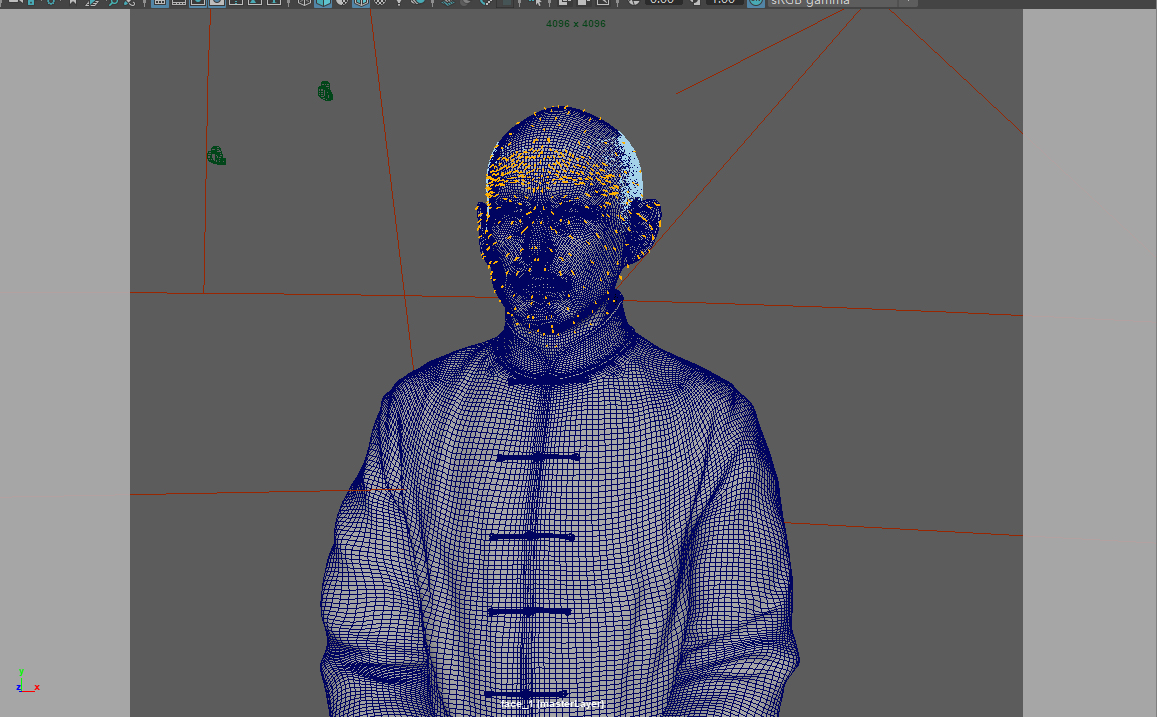
Task: Click the 'face_1 [masterLayer]' camera label
Action: click(x=552, y=704)
